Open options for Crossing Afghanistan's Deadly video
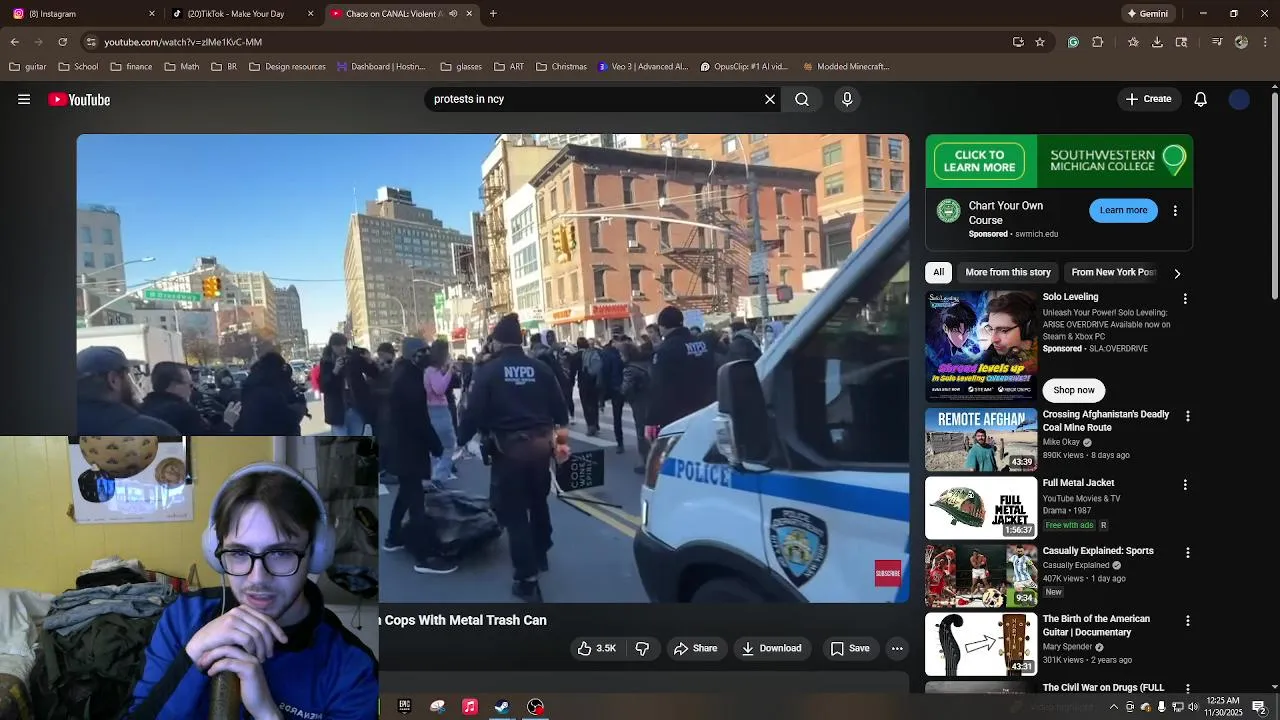This screenshot has height=720, width=1280. click(1188, 416)
